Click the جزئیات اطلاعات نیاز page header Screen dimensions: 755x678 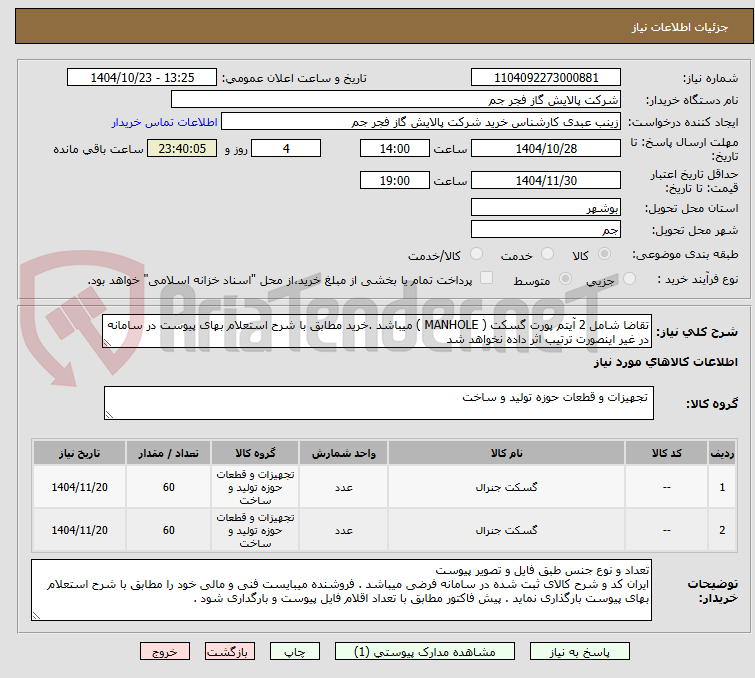click(x=679, y=27)
